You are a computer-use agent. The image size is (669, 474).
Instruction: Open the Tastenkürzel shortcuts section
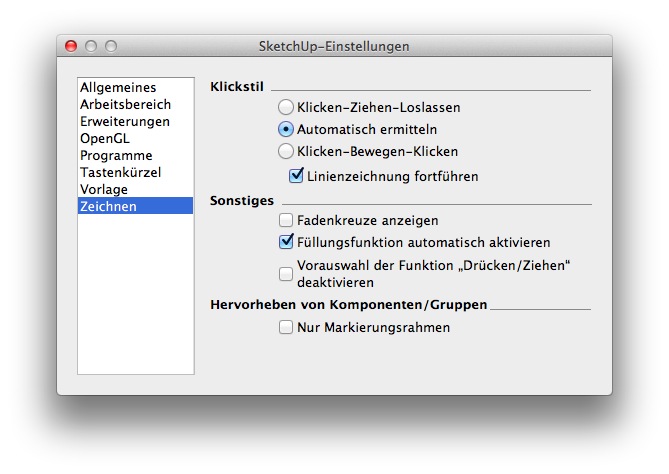(120, 173)
